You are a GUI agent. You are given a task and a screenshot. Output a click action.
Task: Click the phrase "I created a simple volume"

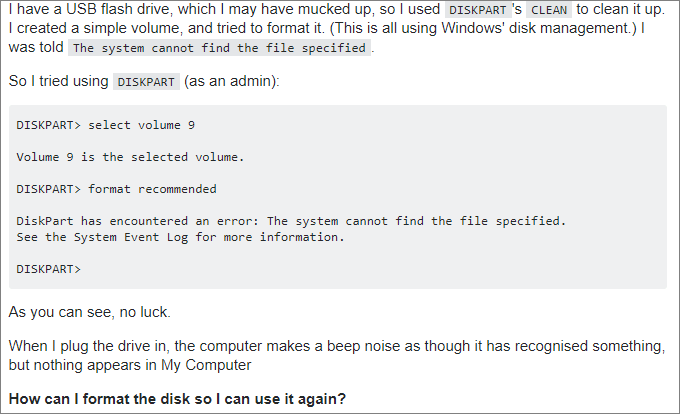point(89,27)
